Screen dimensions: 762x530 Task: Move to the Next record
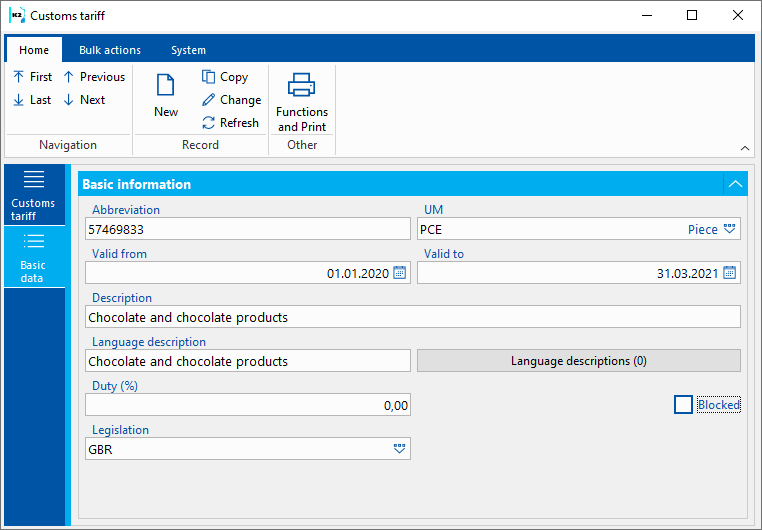(x=84, y=100)
